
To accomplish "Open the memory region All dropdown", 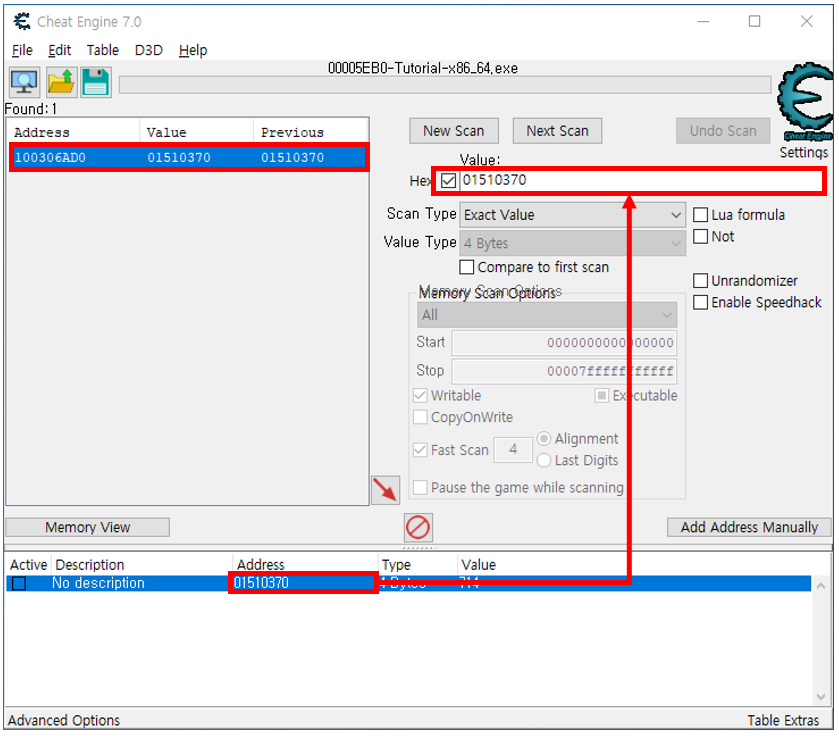I will [x=547, y=315].
